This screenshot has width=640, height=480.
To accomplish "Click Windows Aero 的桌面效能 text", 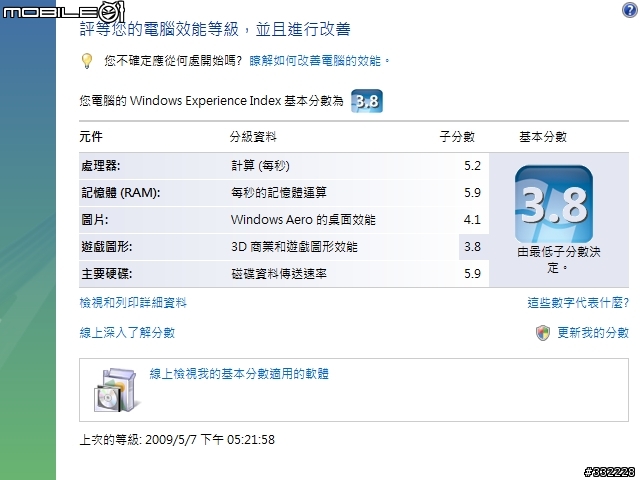I will (x=303, y=220).
